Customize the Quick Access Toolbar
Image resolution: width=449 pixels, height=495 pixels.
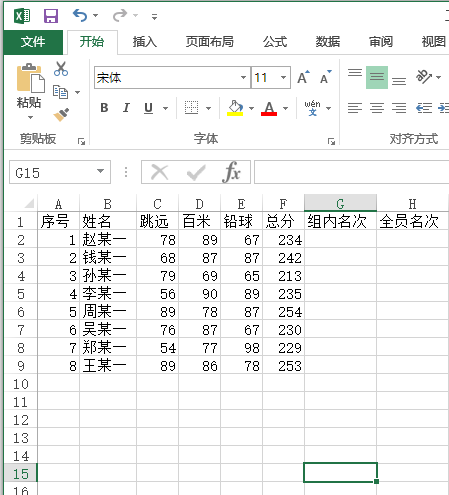click(154, 16)
